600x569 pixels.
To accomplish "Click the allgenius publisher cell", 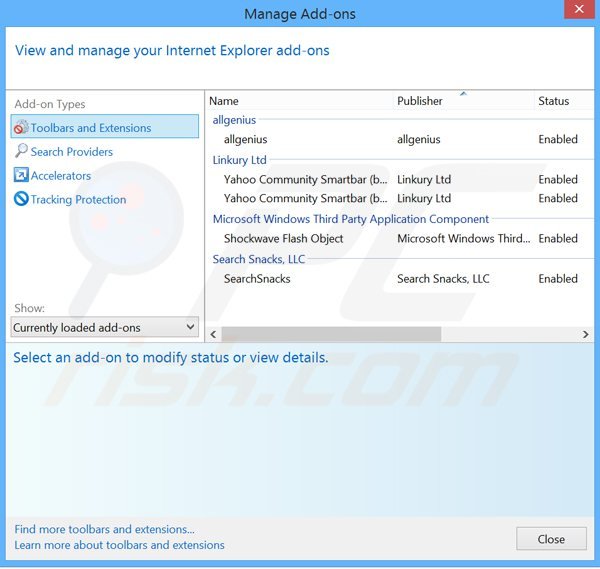I will [419, 140].
